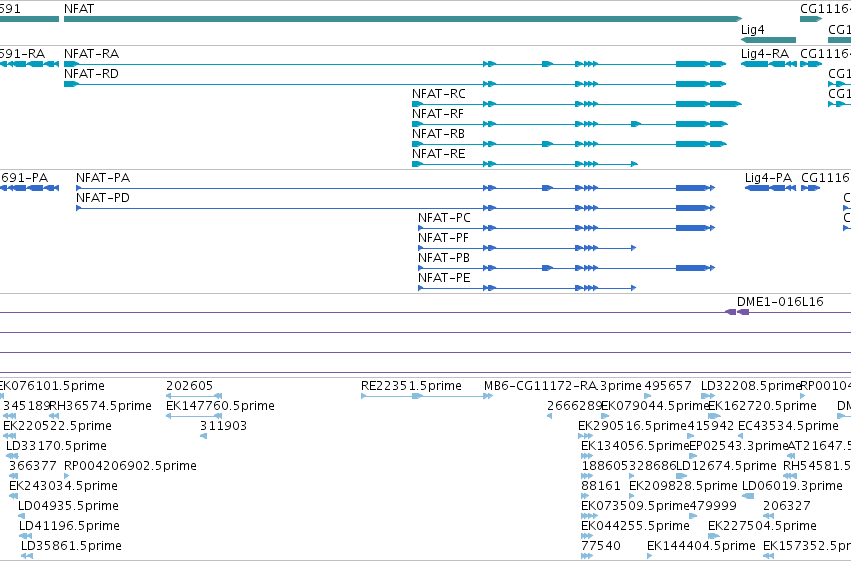Open EST 415942
Image resolution: width=851 pixels, height=561 pixels.
(x=710, y=426)
